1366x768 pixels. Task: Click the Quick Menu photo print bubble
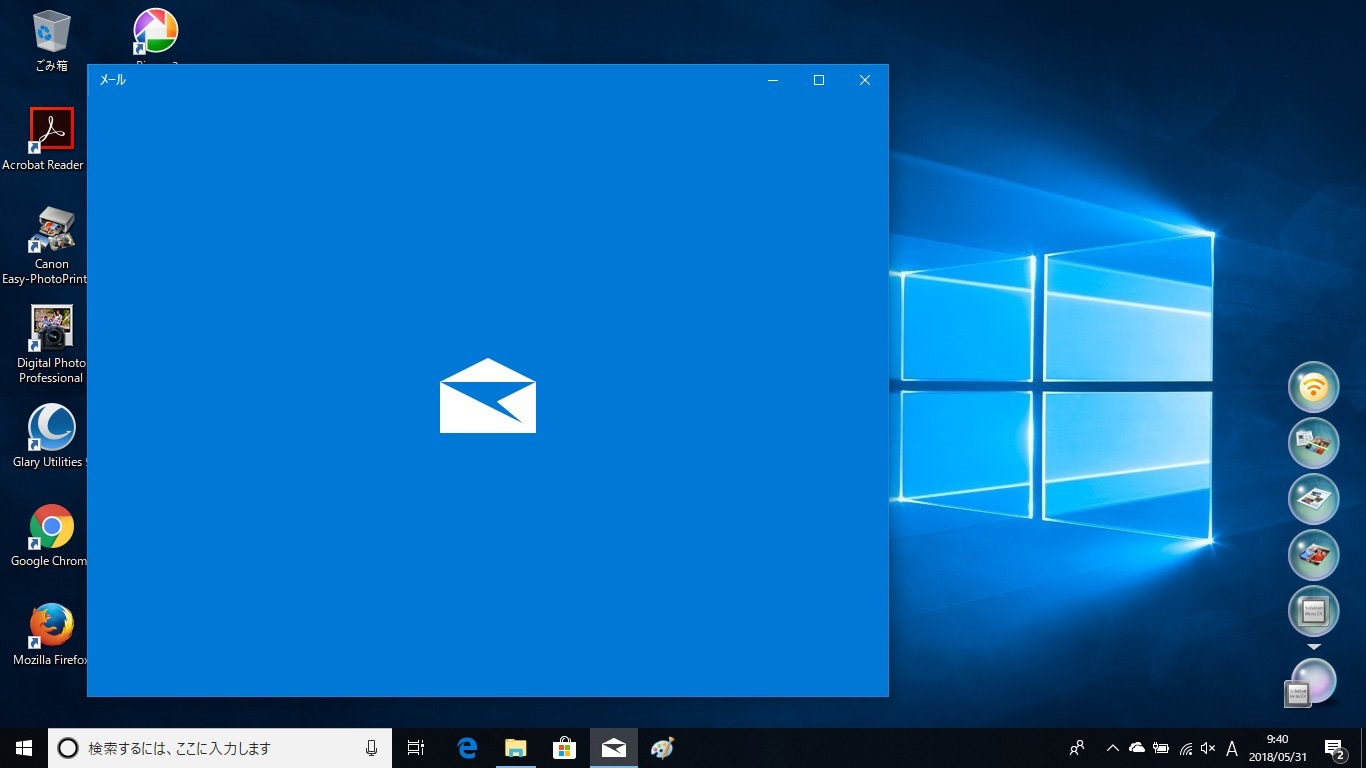point(1313,499)
